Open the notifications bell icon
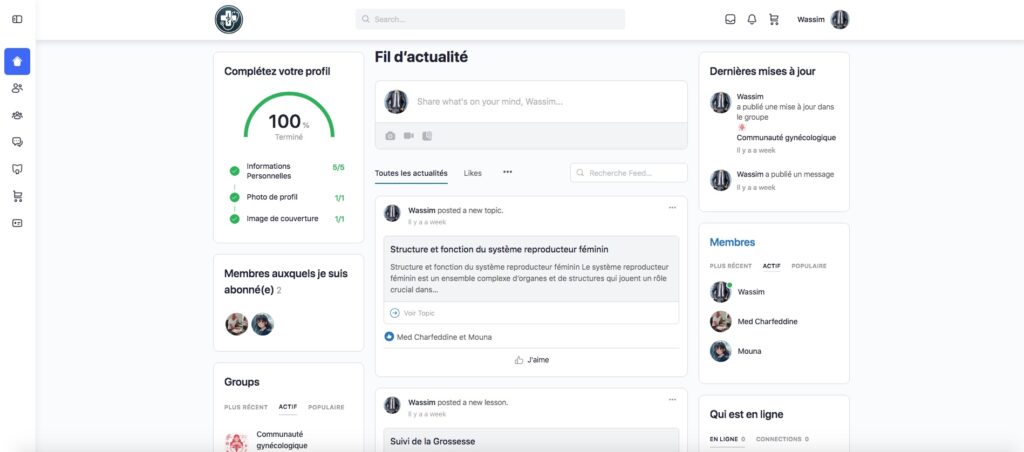1024x452 pixels. 752,19
